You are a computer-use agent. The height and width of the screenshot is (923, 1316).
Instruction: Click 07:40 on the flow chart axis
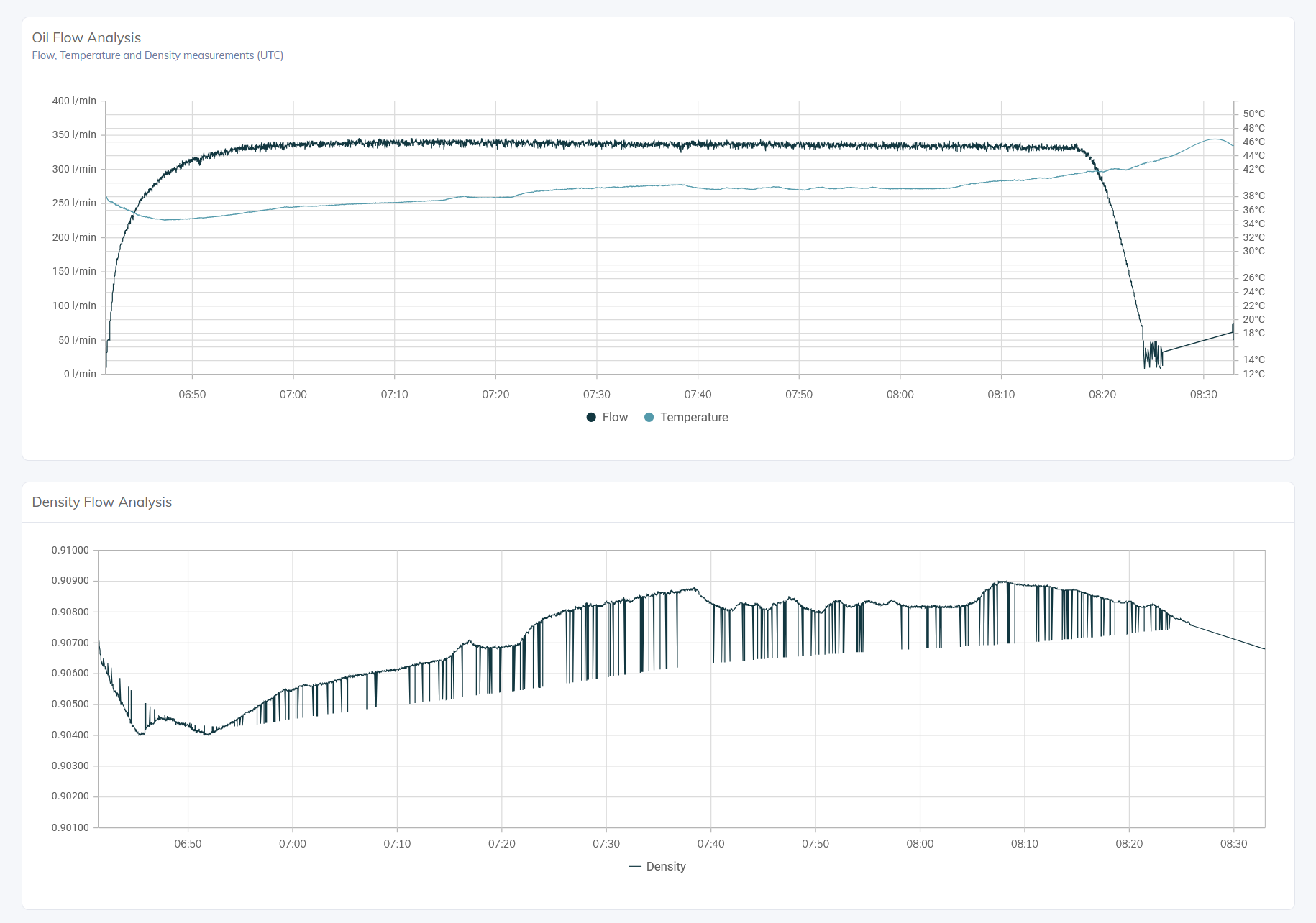(698, 395)
